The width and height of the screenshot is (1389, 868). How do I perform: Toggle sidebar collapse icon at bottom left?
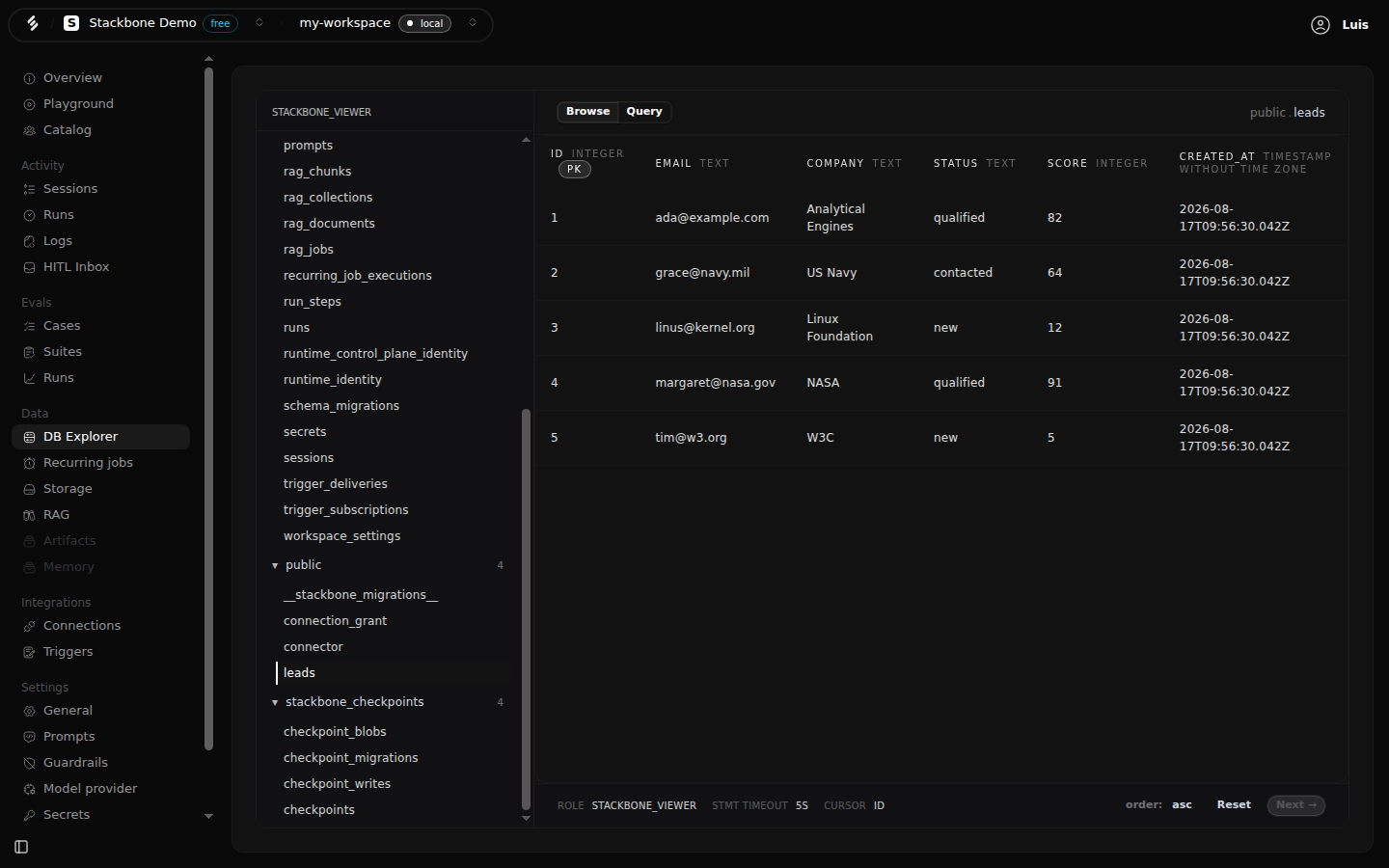point(21,847)
